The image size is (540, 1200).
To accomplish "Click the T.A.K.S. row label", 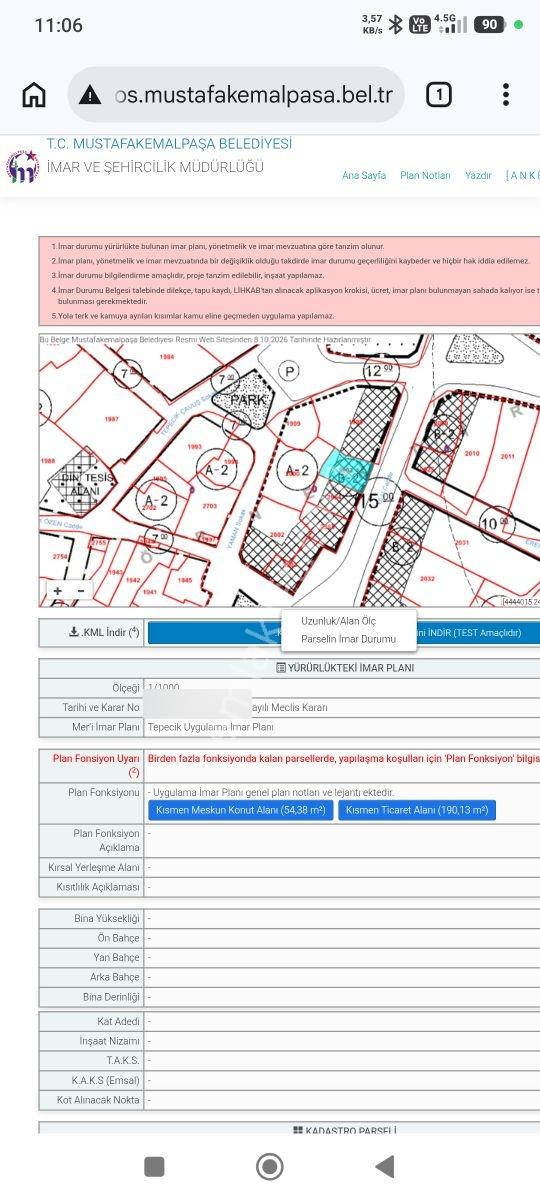I will [x=123, y=1060].
